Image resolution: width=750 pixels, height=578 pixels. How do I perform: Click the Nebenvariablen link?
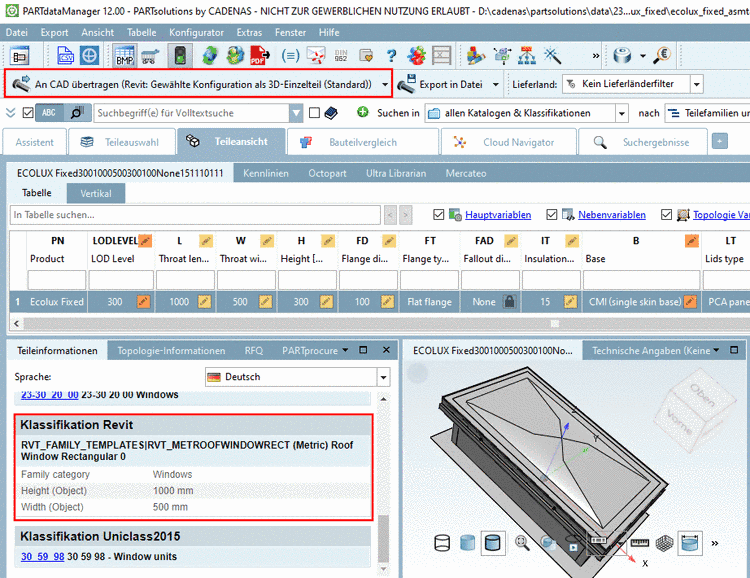(x=612, y=215)
